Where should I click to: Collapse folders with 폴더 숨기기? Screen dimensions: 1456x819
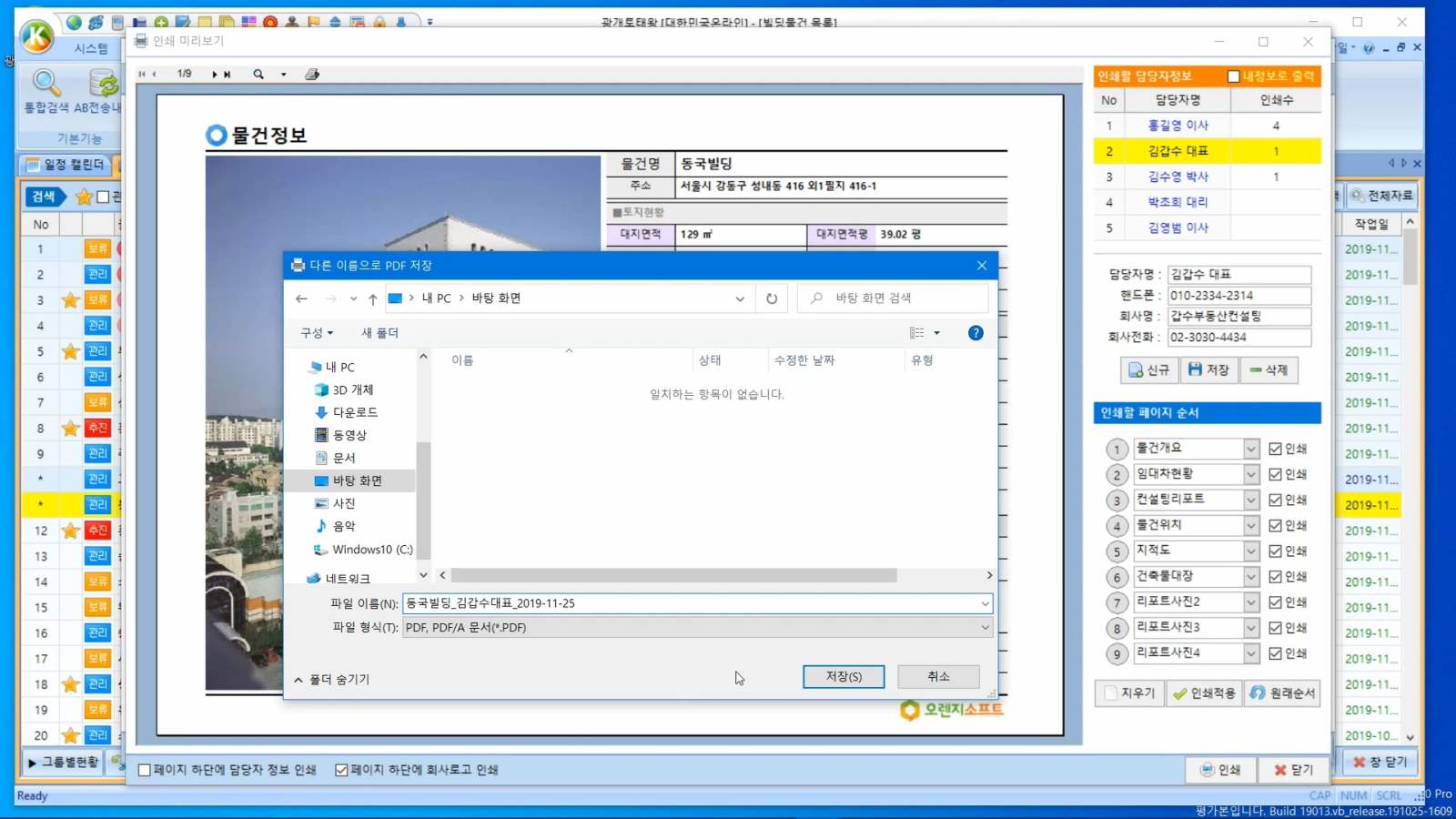click(x=332, y=680)
